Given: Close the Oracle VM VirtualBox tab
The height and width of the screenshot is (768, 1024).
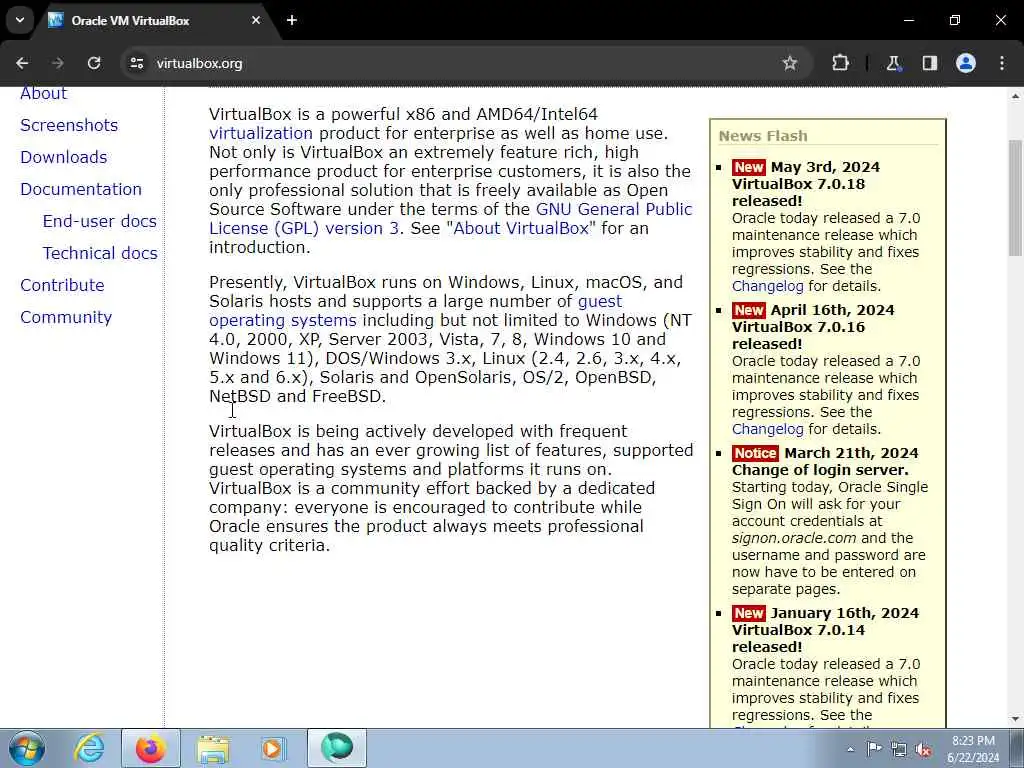Looking at the screenshot, I should pos(256,20).
